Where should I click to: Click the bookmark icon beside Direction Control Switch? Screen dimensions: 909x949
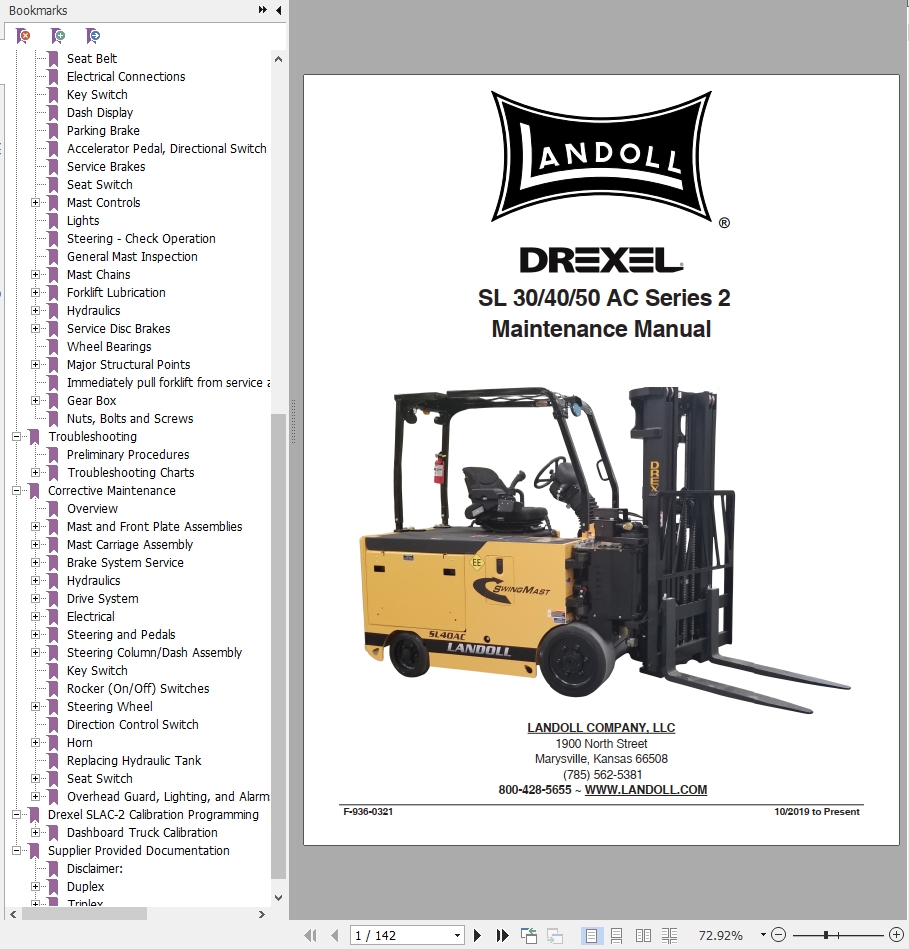click(53, 725)
